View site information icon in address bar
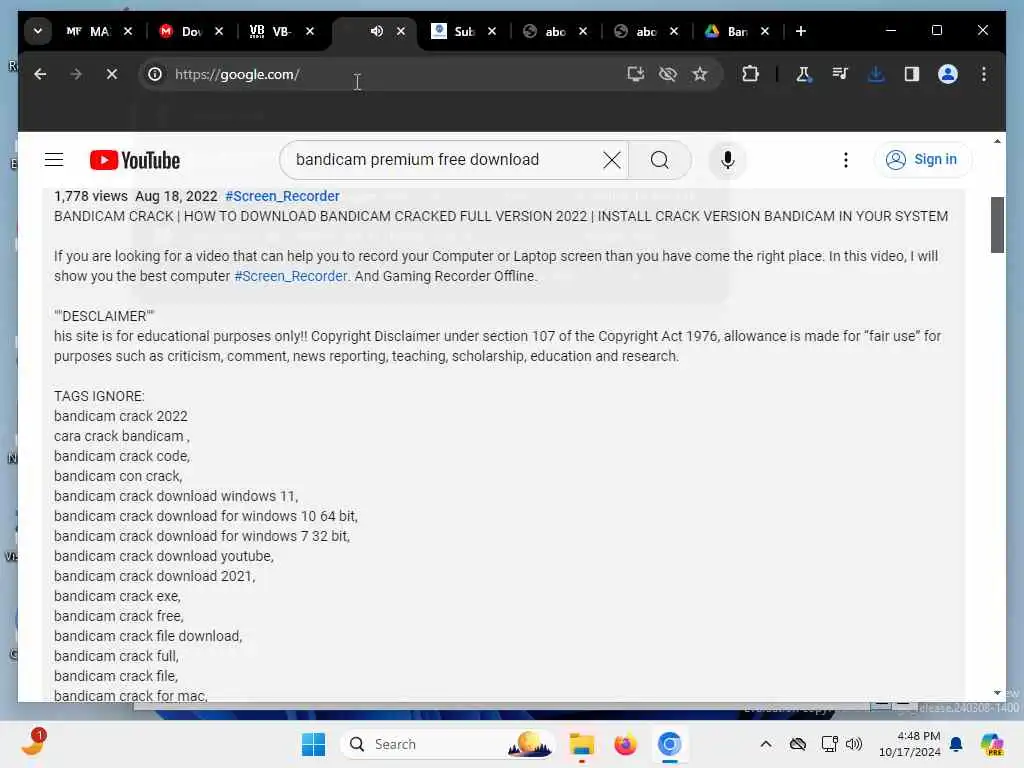 [x=155, y=74]
